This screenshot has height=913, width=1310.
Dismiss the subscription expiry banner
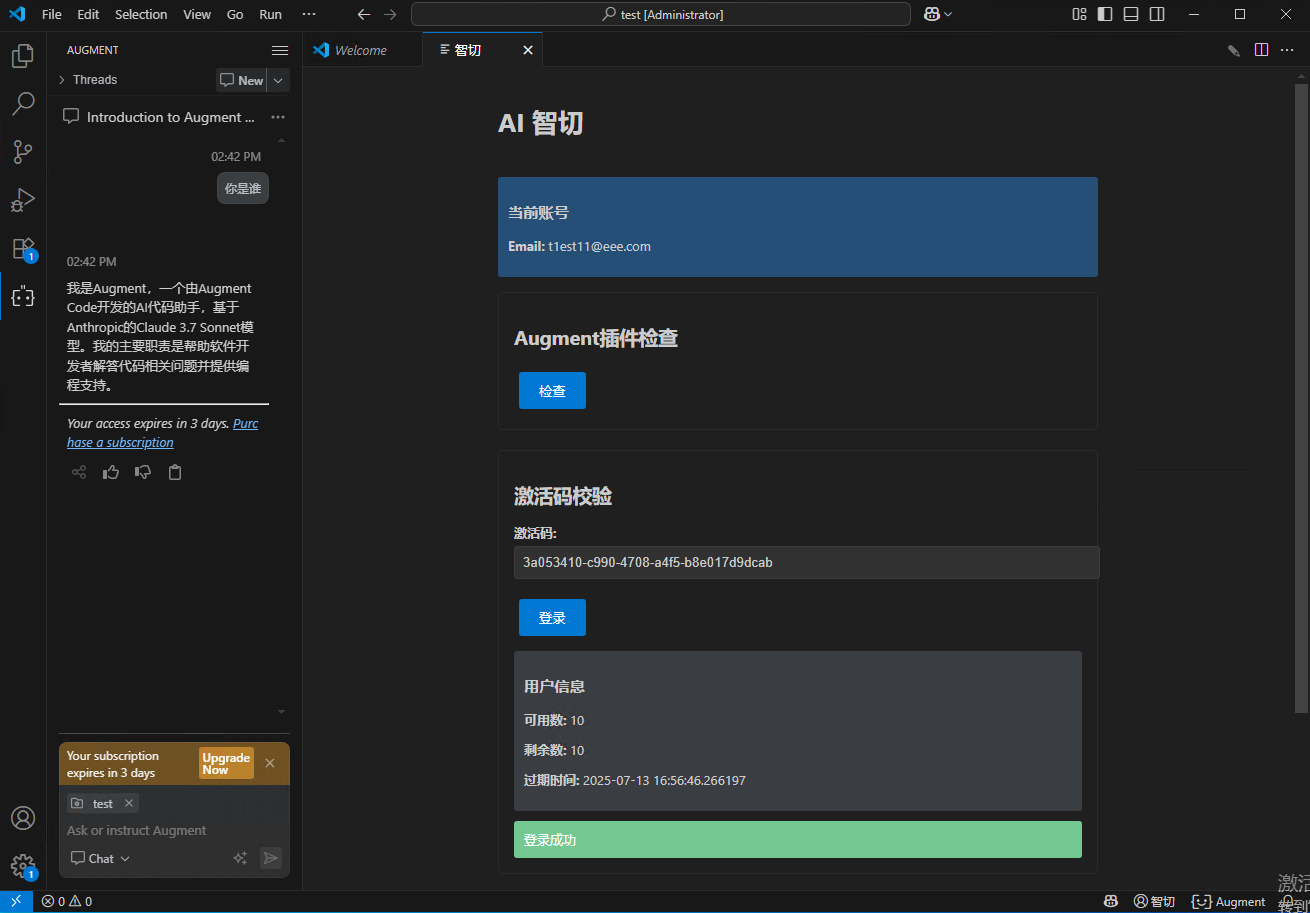(x=270, y=763)
